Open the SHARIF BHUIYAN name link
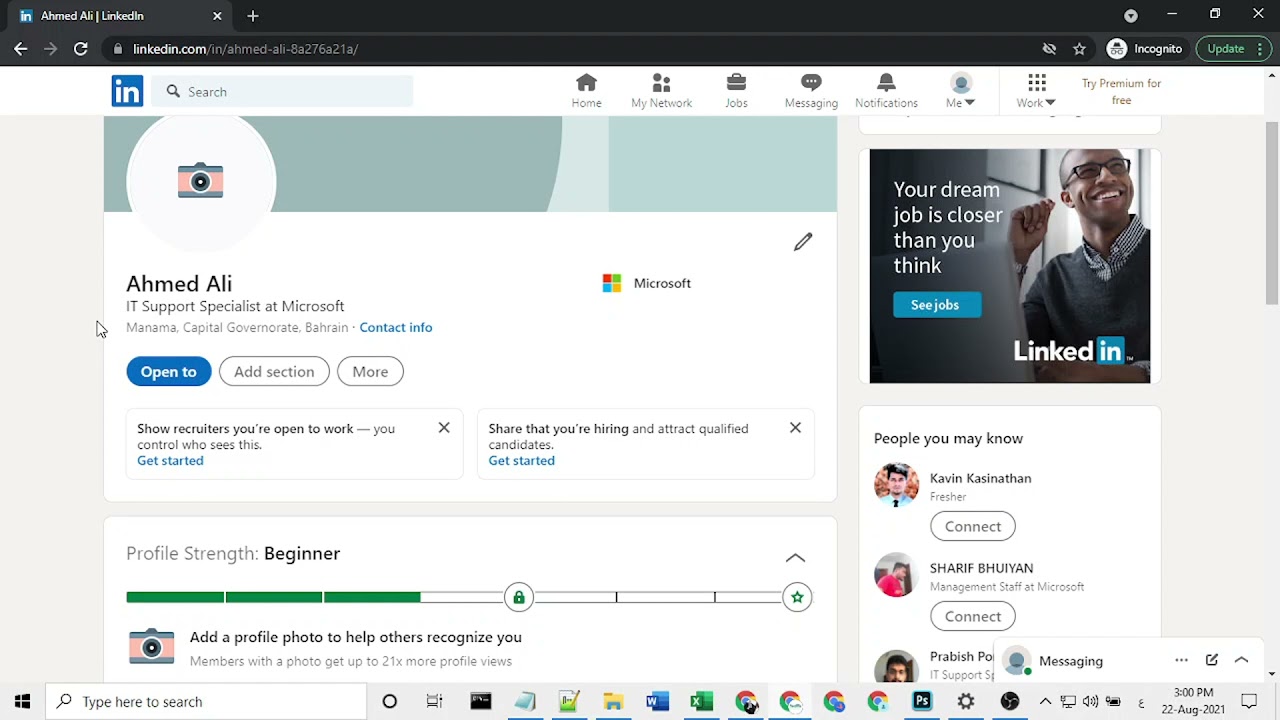 981,568
